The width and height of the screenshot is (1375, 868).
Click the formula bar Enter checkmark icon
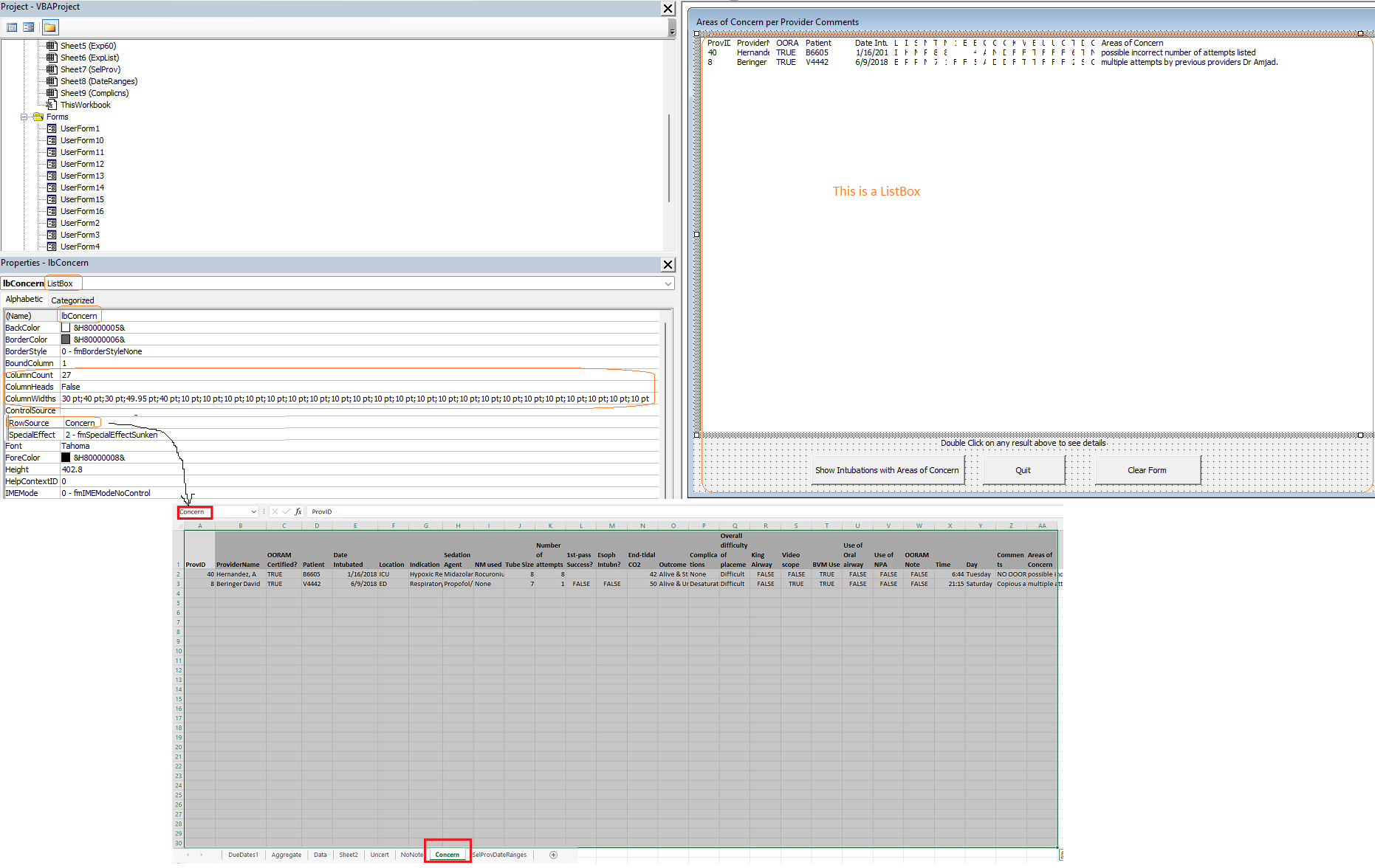click(287, 512)
